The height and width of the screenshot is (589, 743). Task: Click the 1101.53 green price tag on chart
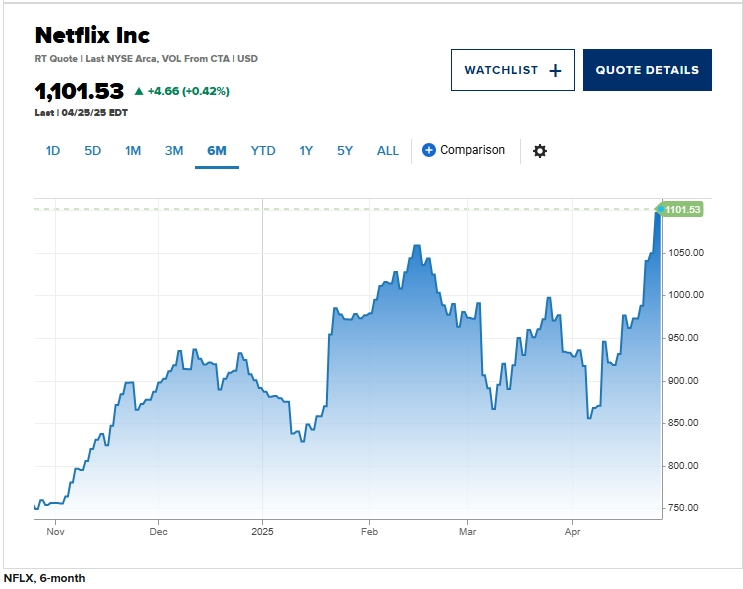pos(681,209)
